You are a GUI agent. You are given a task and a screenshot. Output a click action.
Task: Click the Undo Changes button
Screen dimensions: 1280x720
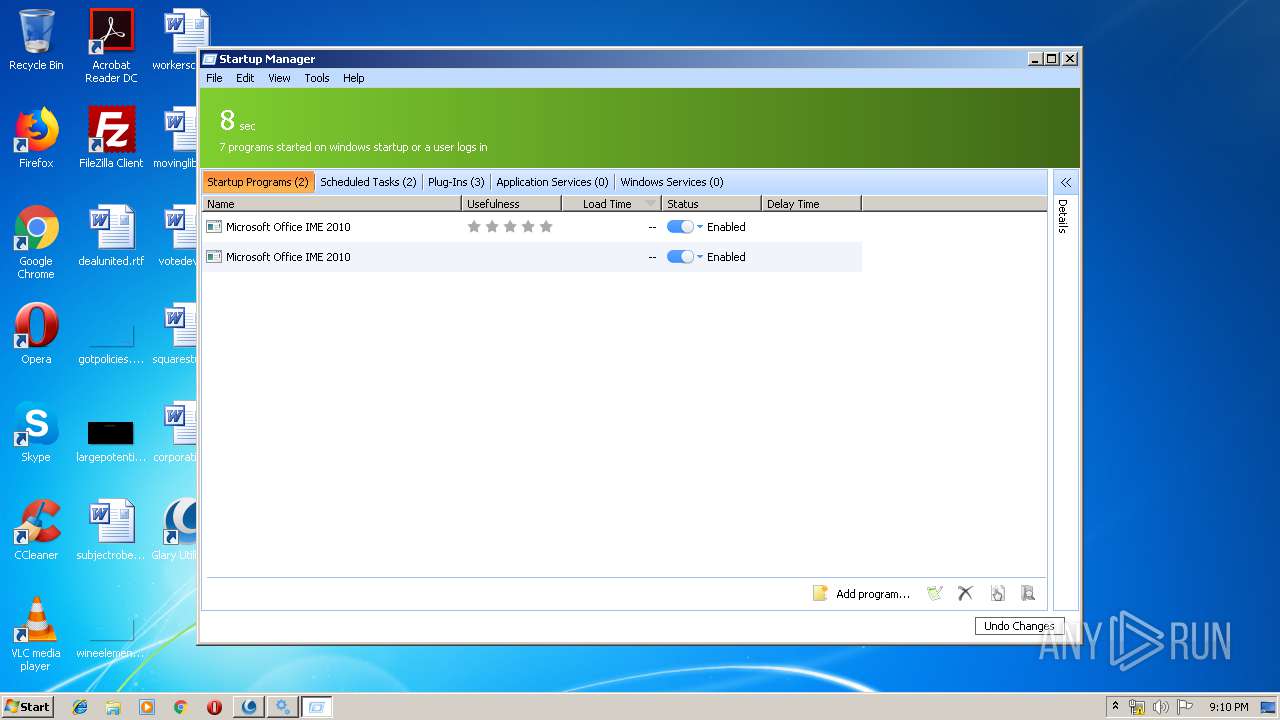pos(1019,626)
